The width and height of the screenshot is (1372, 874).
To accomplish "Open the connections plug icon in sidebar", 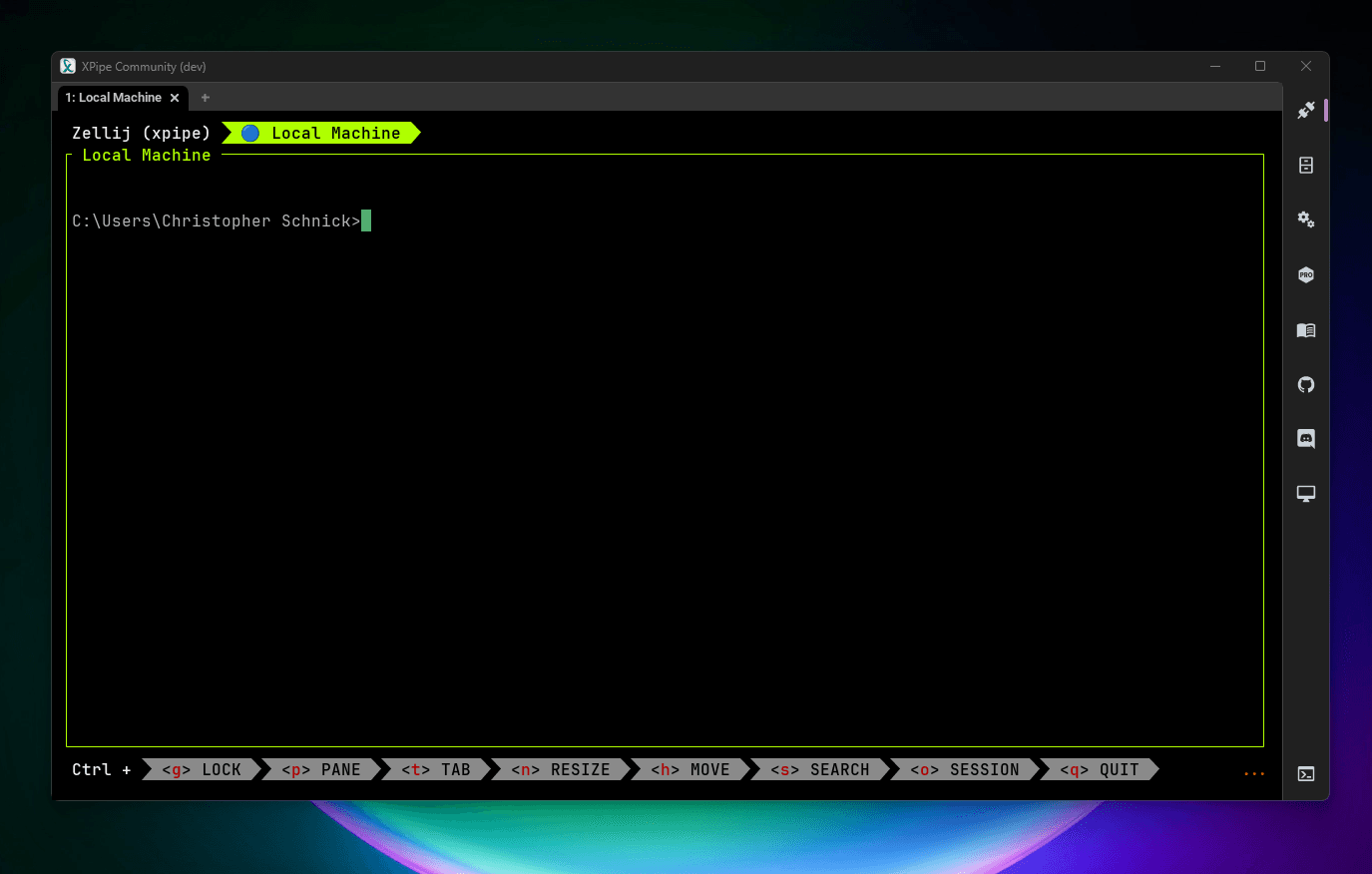I will 1305,111.
